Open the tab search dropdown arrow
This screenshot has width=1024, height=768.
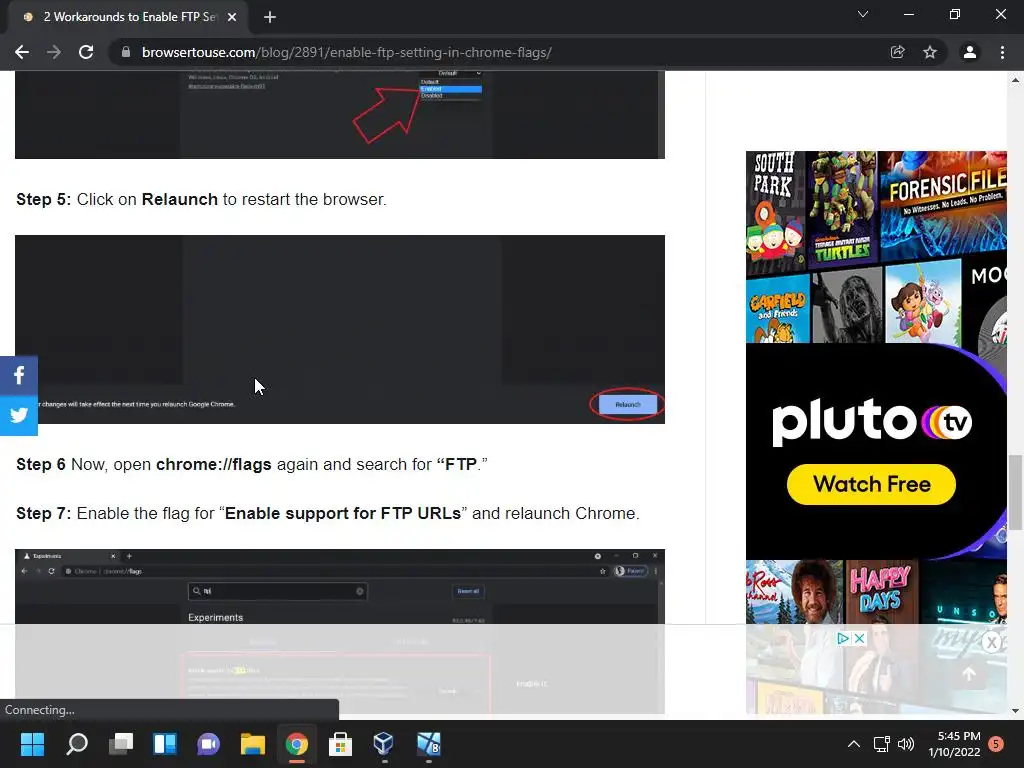863,14
